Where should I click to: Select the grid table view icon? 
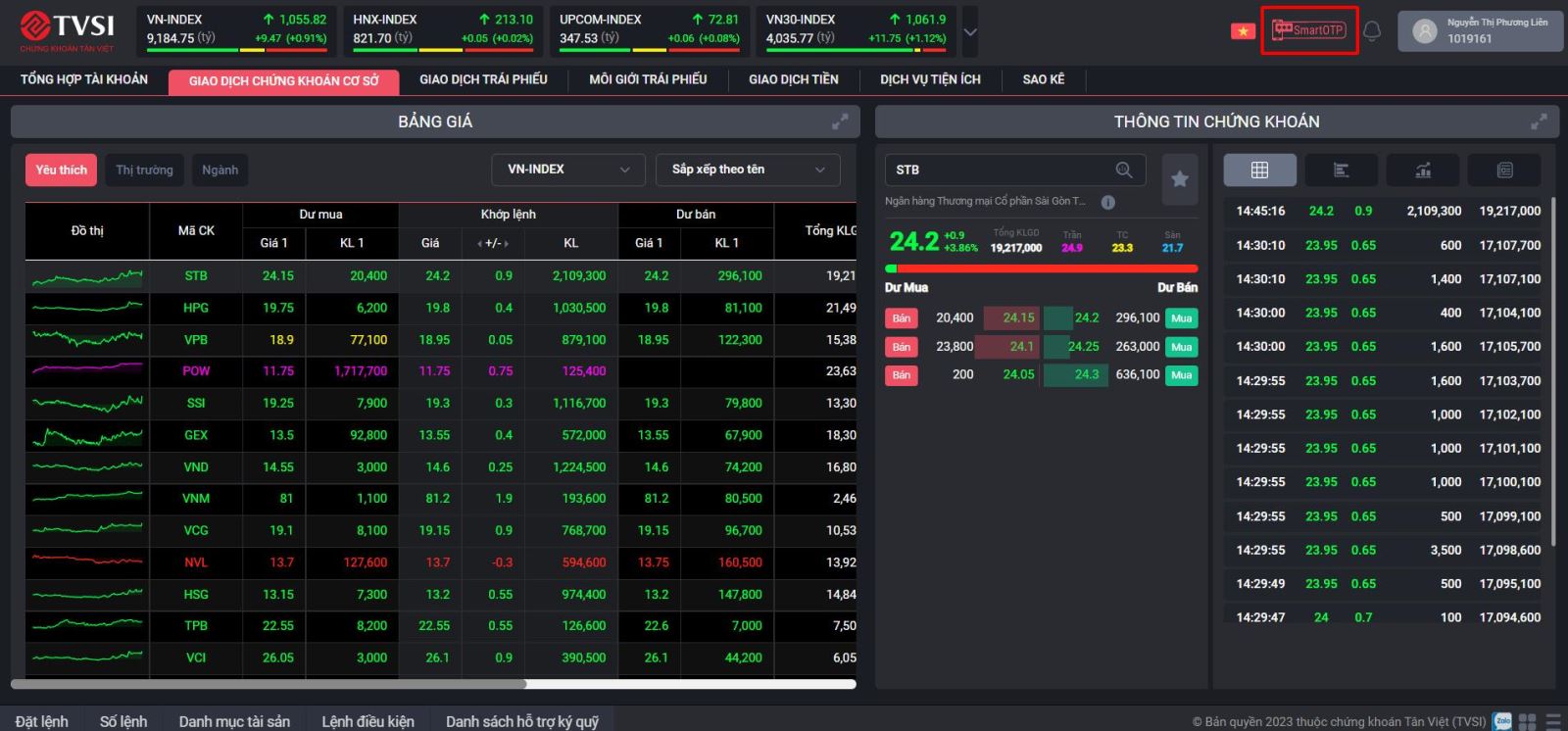(1259, 171)
